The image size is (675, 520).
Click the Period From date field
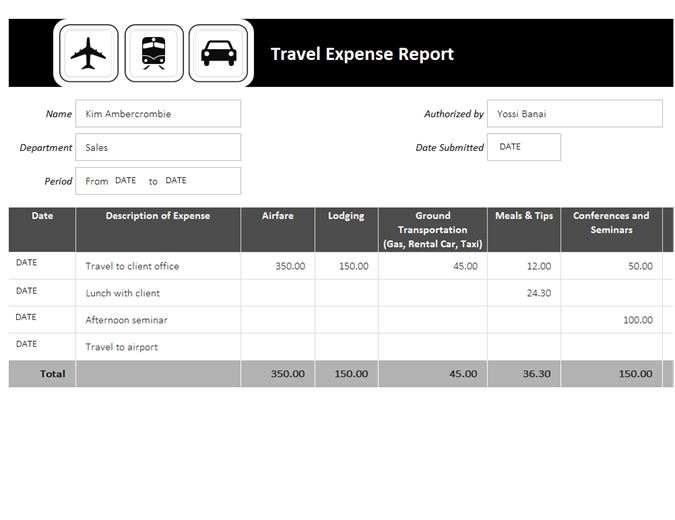pyautogui.click(x=126, y=181)
